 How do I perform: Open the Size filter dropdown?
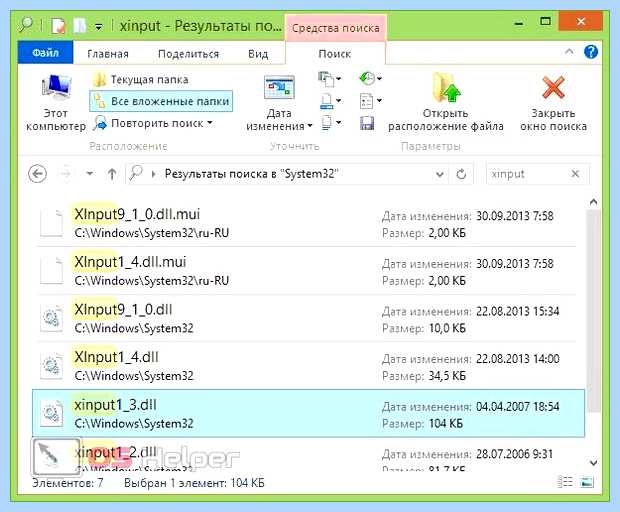(329, 101)
